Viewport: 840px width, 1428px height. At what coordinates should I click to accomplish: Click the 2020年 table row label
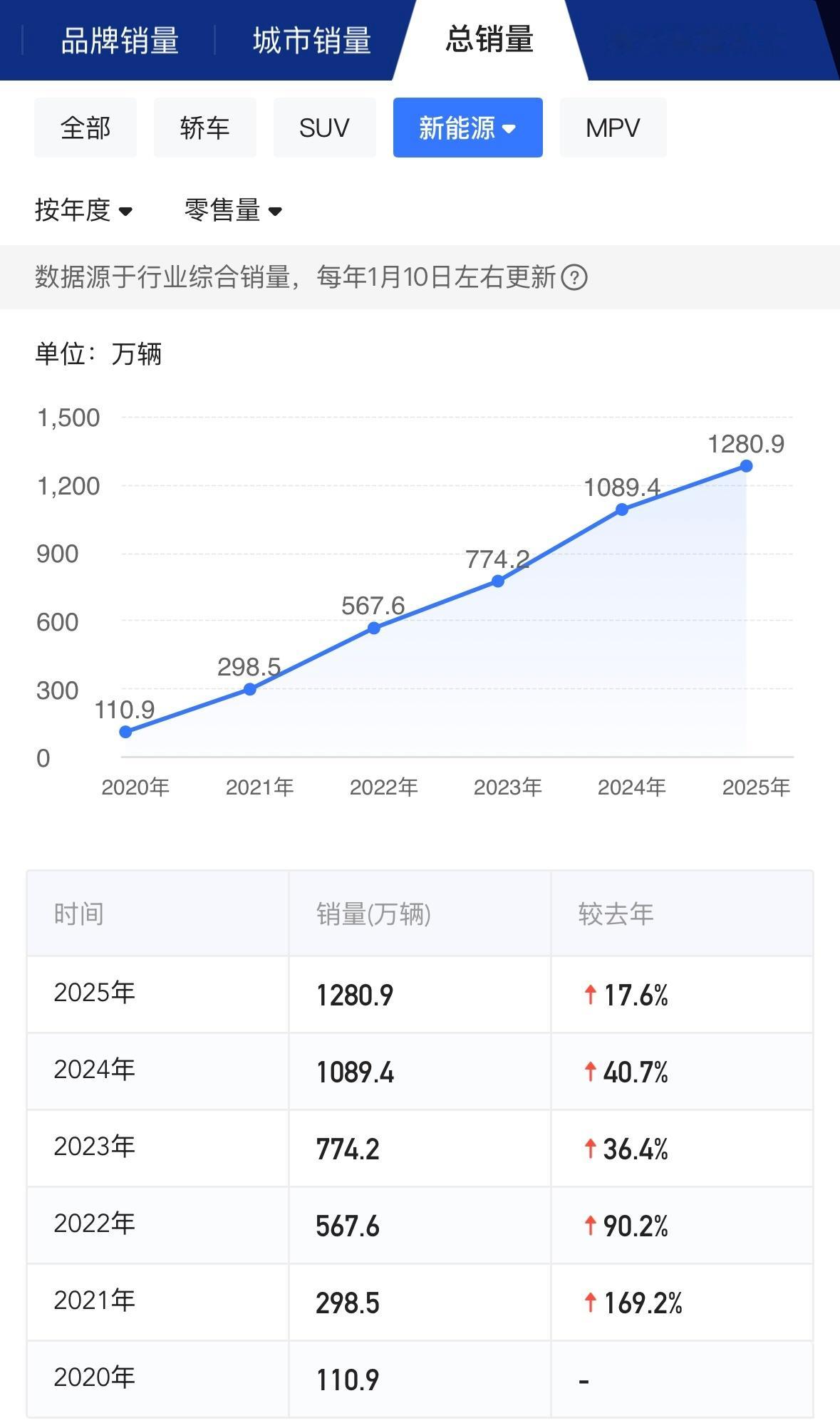(94, 1377)
